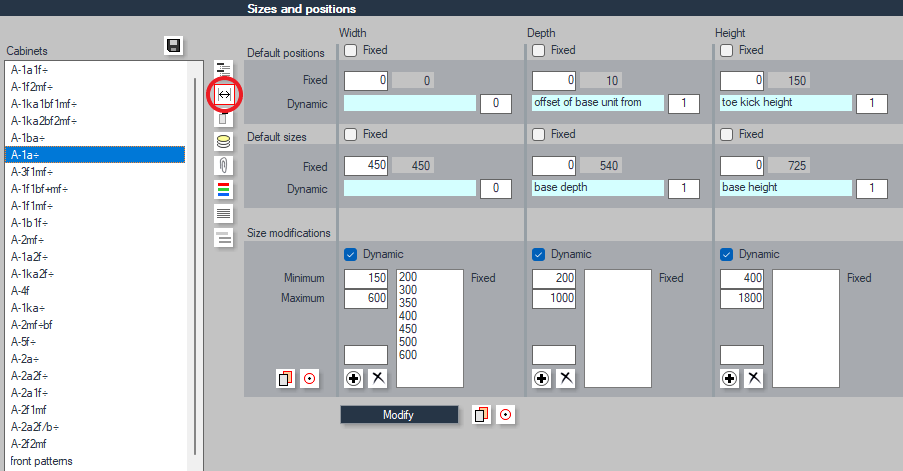Enable Fixed for default sizes Depth

(538, 135)
